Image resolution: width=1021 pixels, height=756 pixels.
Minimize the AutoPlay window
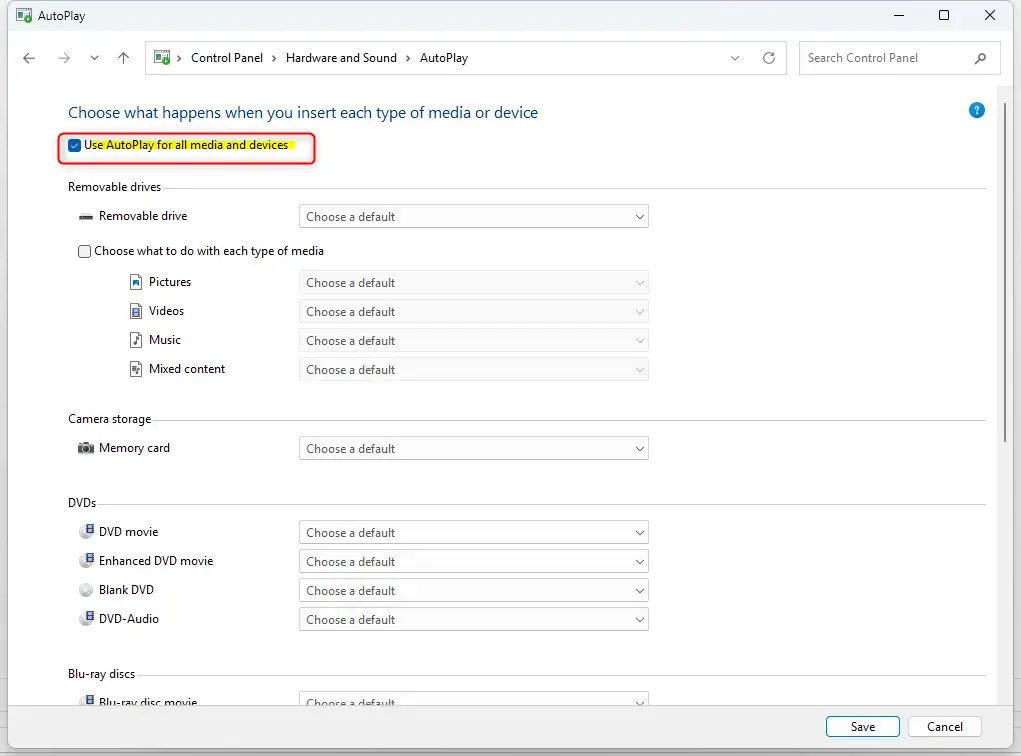point(899,15)
